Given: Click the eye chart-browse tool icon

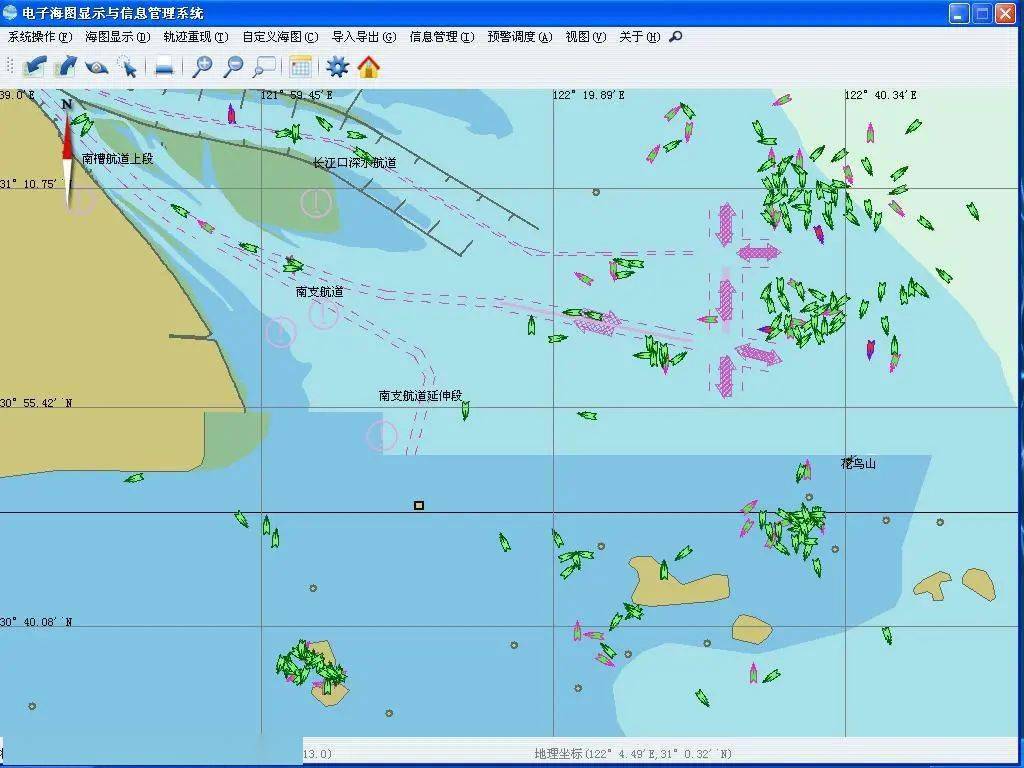Looking at the screenshot, I should click(97, 67).
